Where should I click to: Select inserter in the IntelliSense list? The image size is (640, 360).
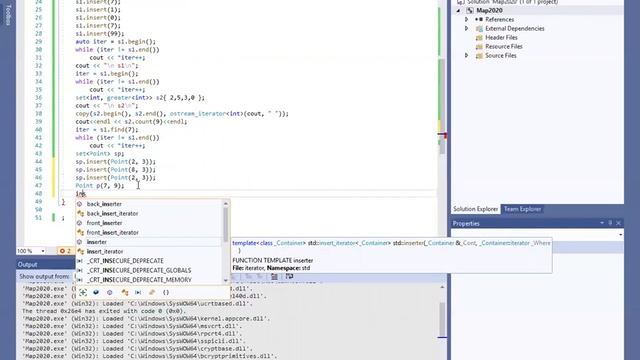point(96,242)
